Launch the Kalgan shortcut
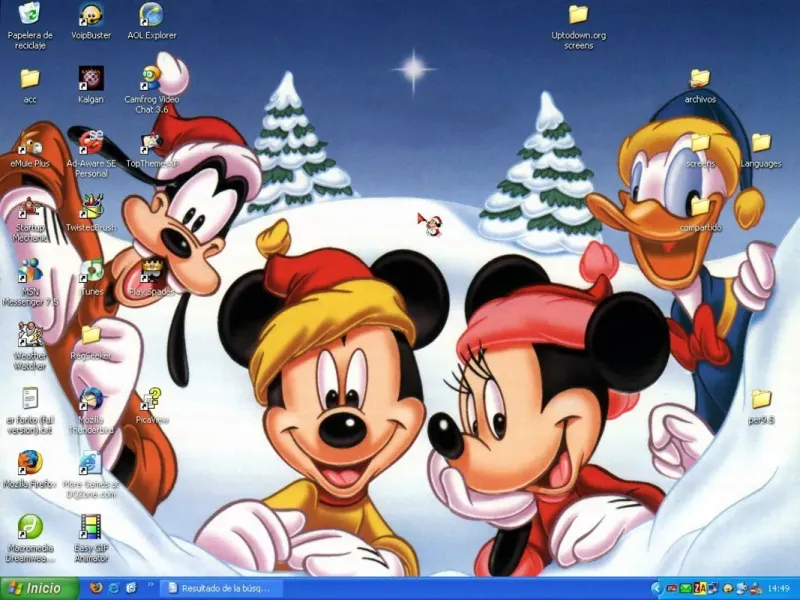Viewport: 800px width, 600px height. [91, 86]
